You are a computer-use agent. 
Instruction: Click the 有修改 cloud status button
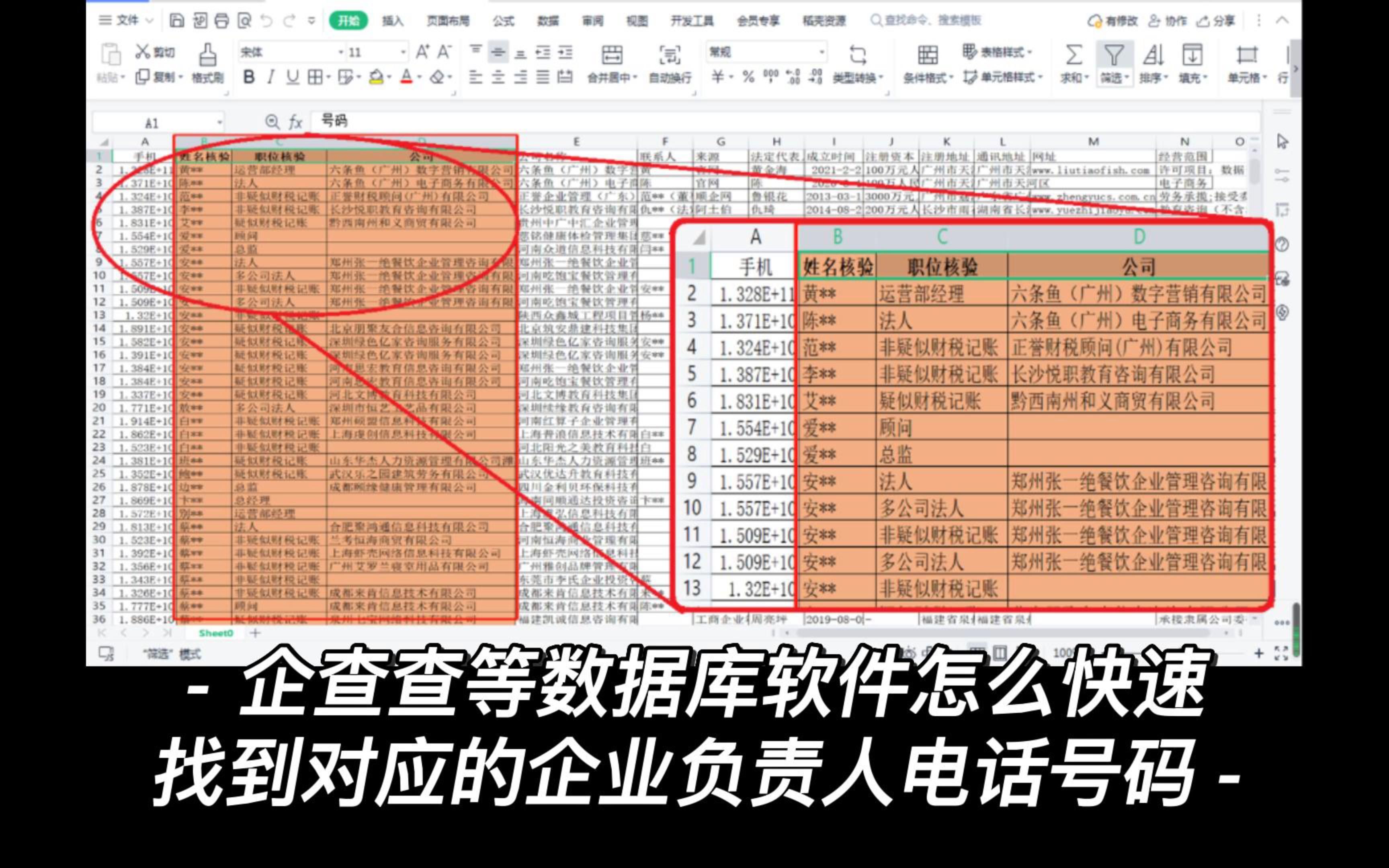1112,21
